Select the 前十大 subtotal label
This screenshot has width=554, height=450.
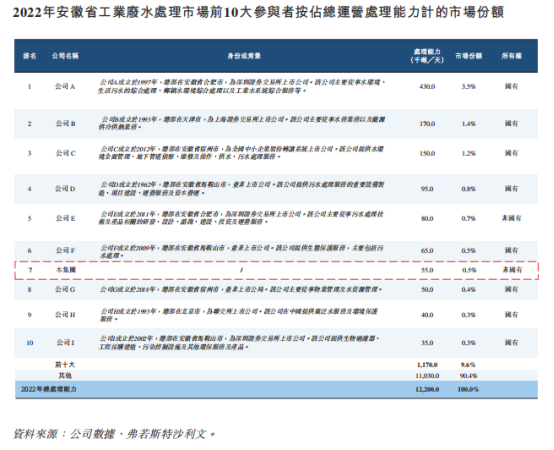coord(65,365)
